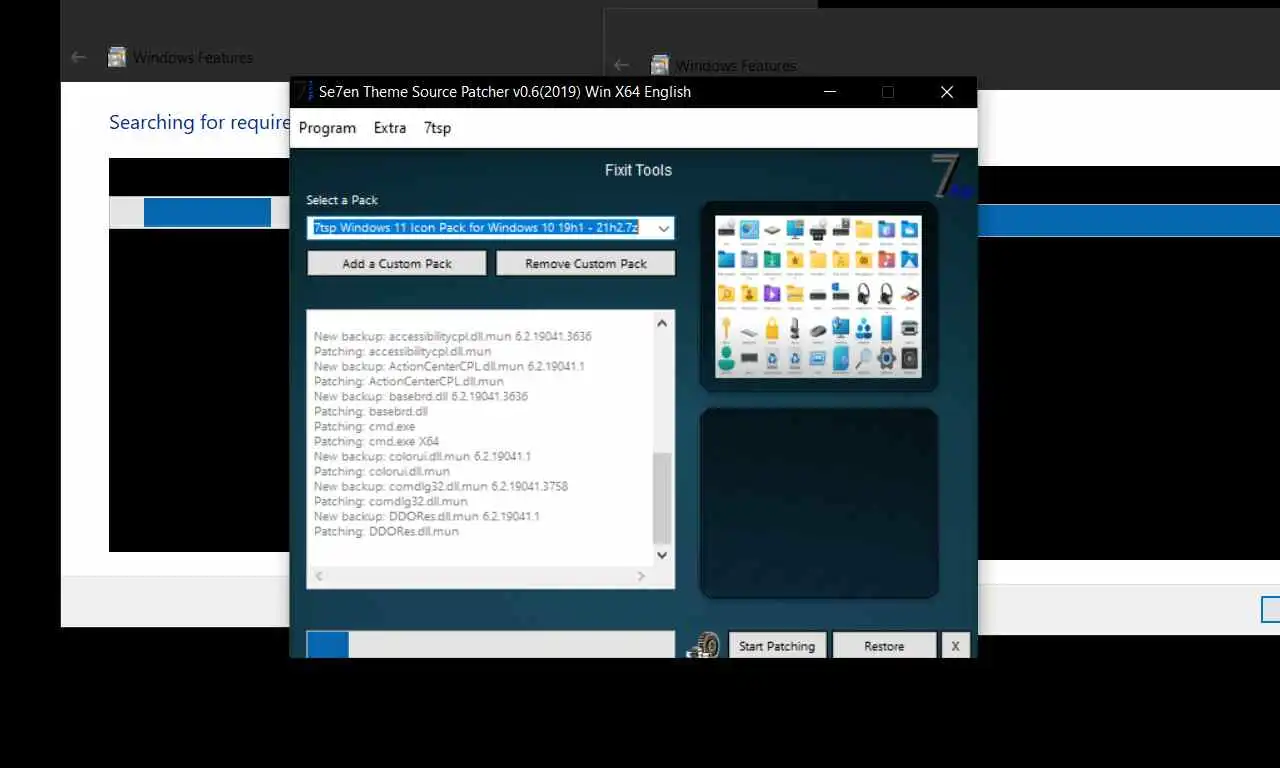
Task: Select log line 'Patching: ActionCenterCPL.dll.mun'
Action: pyautogui.click(x=408, y=382)
